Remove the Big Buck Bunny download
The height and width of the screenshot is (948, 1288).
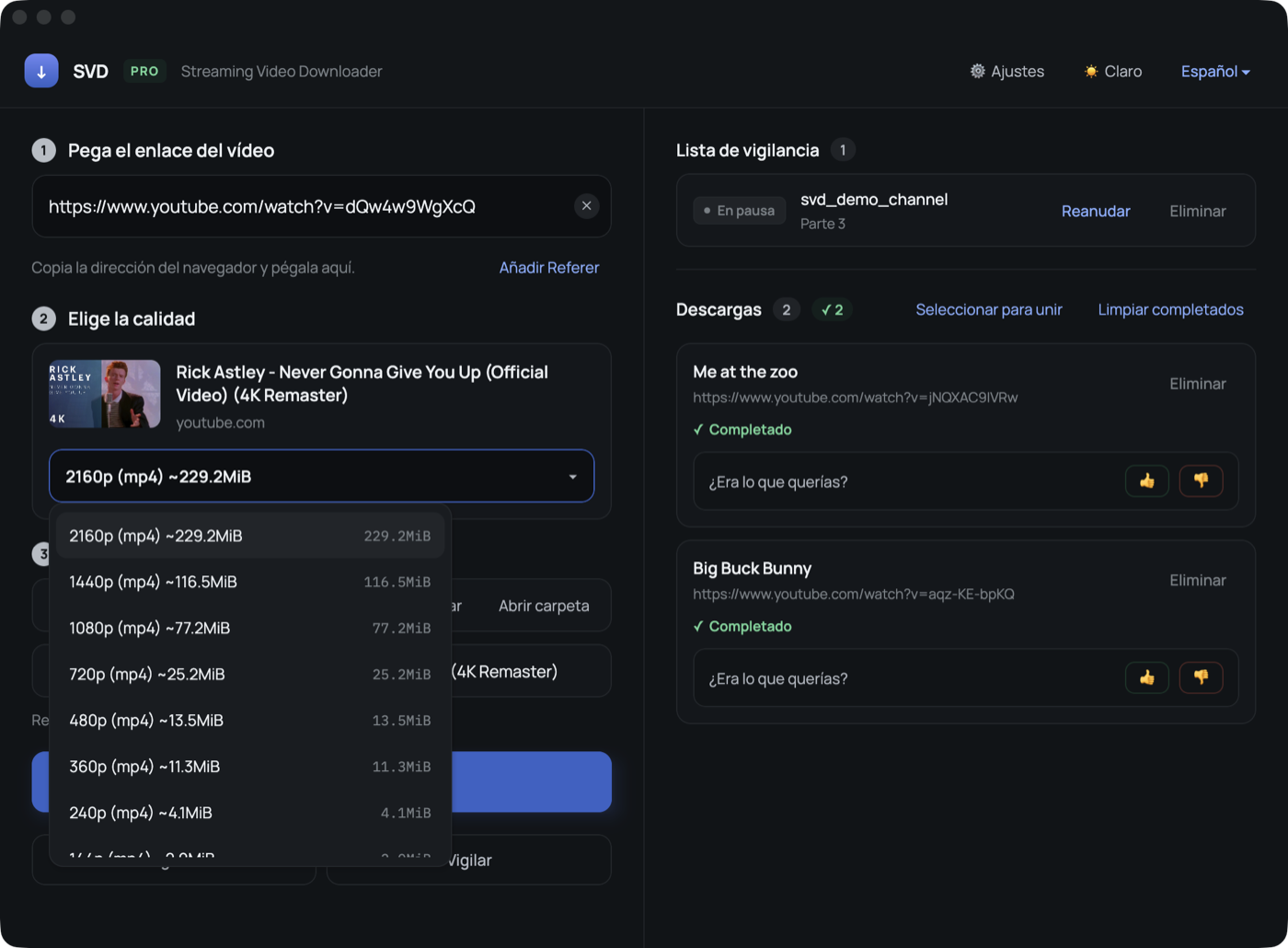[x=1197, y=581]
